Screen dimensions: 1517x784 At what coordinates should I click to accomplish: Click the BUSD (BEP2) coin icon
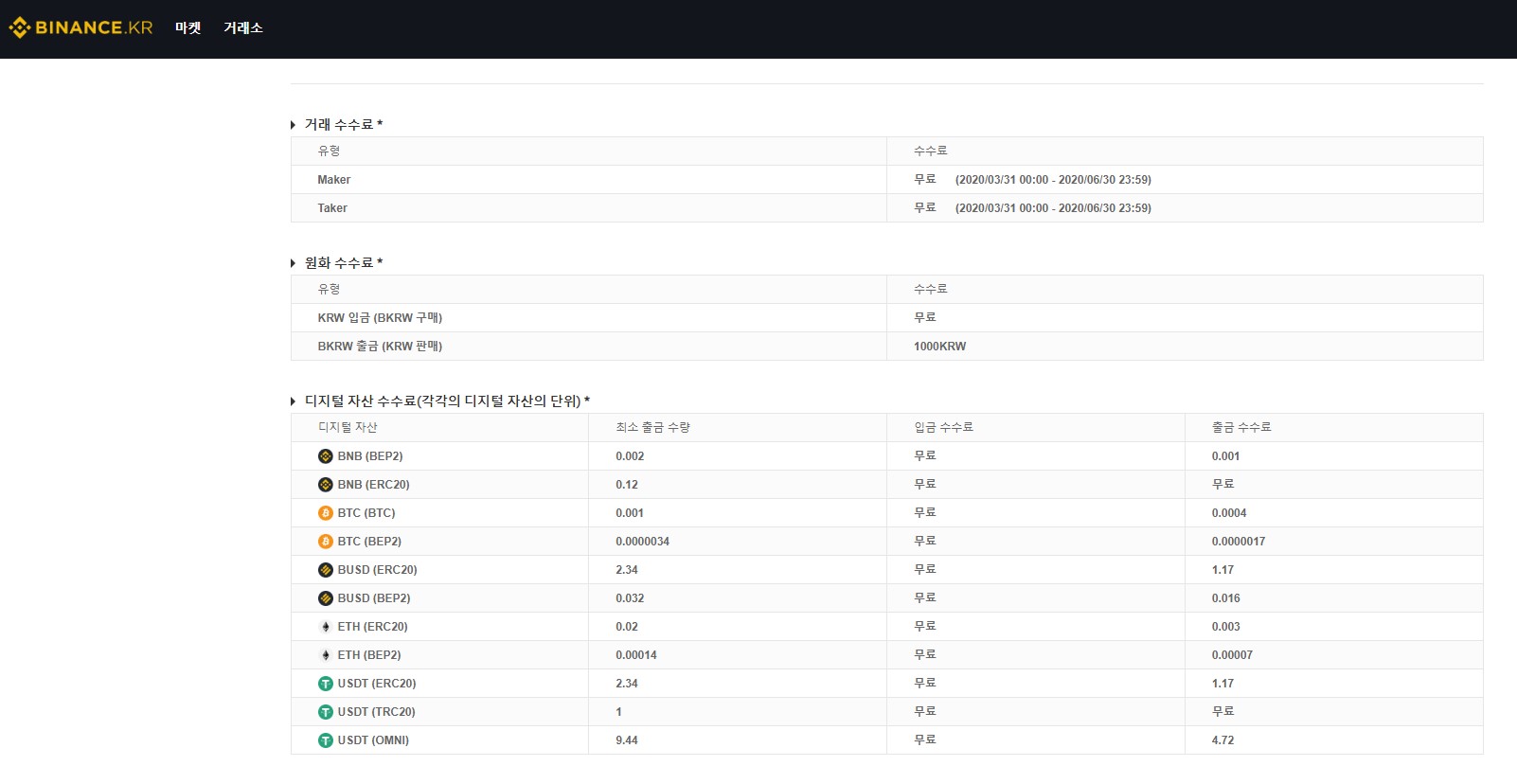click(x=326, y=598)
